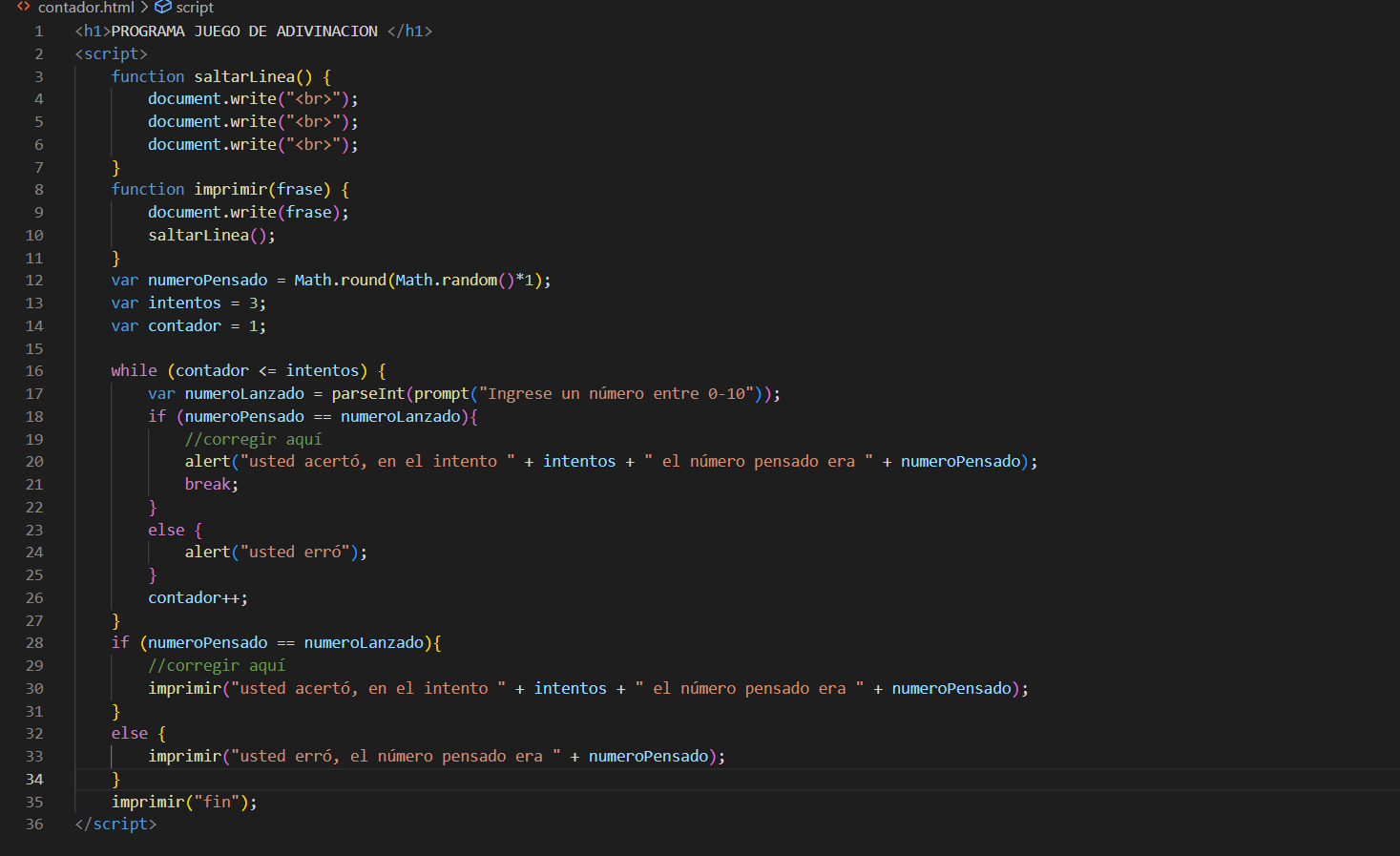Click the closing brace on line 7

[115, 168]
